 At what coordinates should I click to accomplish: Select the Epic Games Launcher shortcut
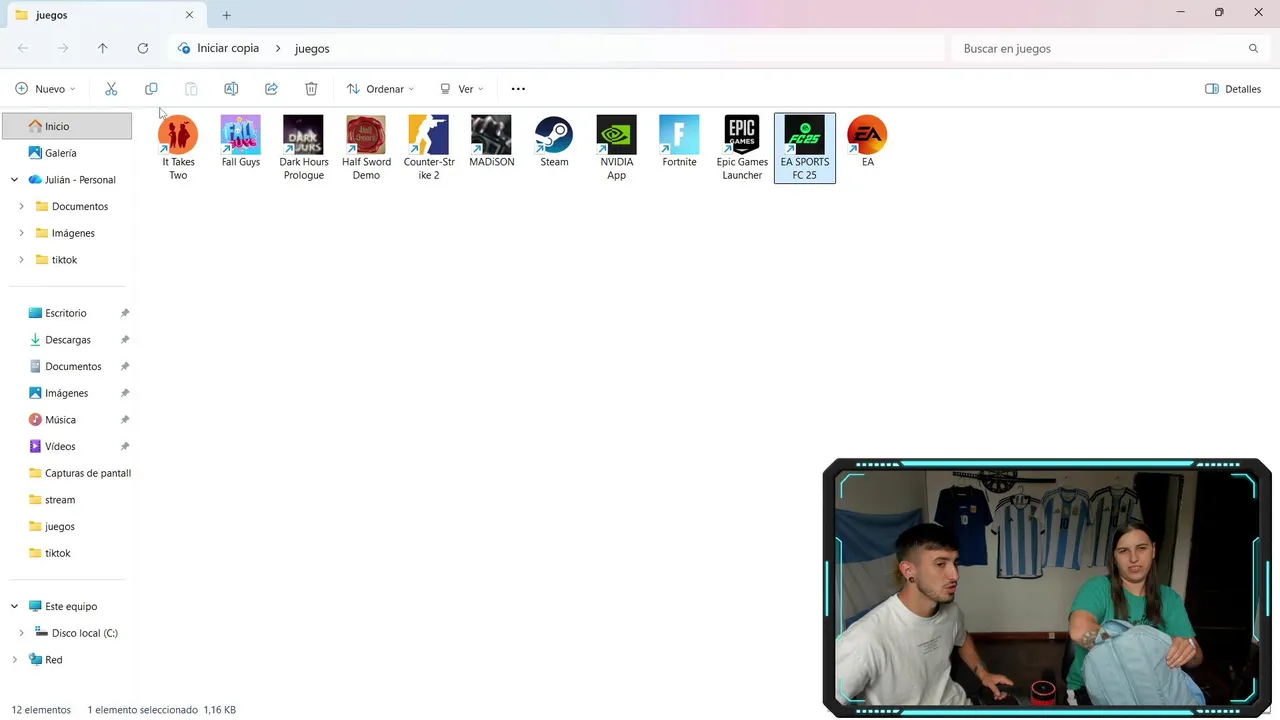(x=742, y=147)
